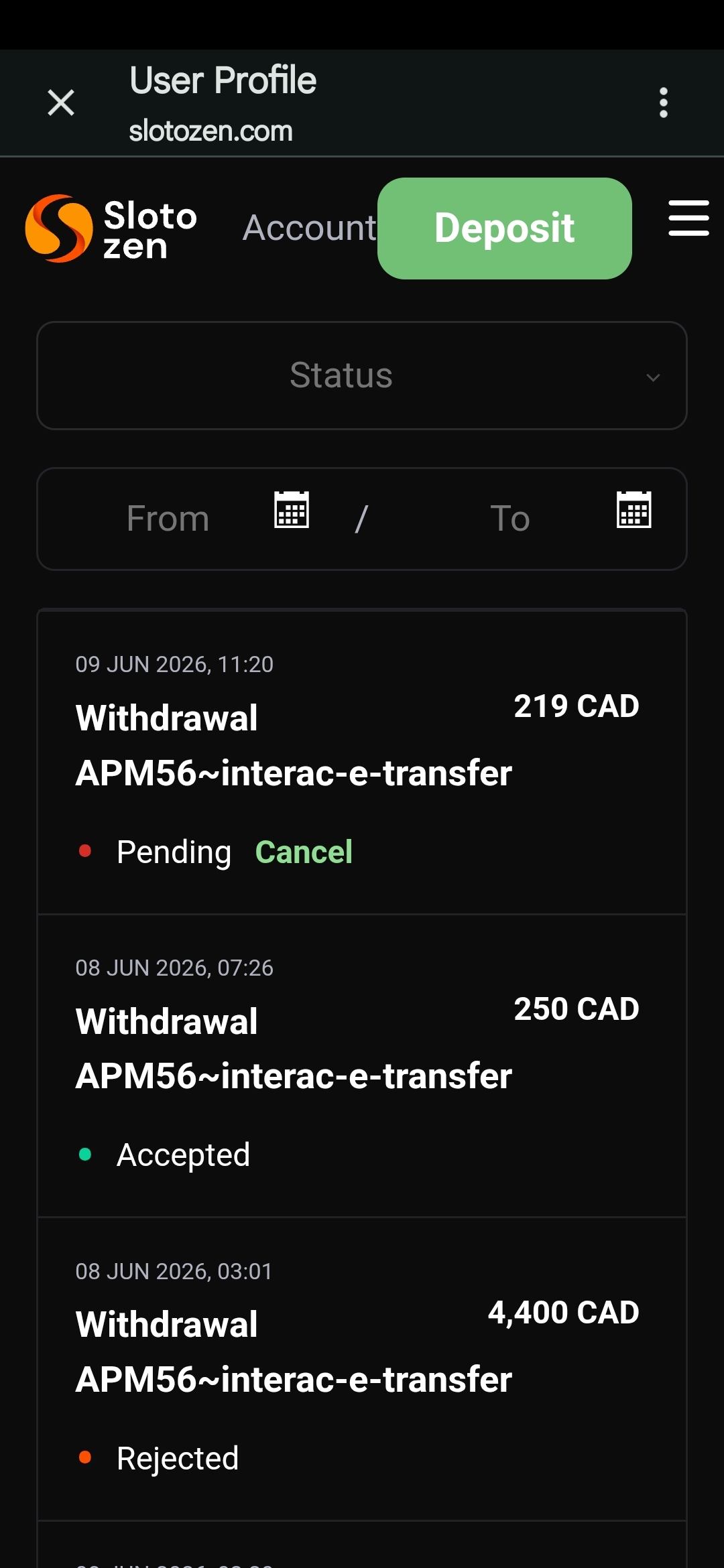Click the green Deposit button
Screen dimensions: 724x1568
point(505,228)
